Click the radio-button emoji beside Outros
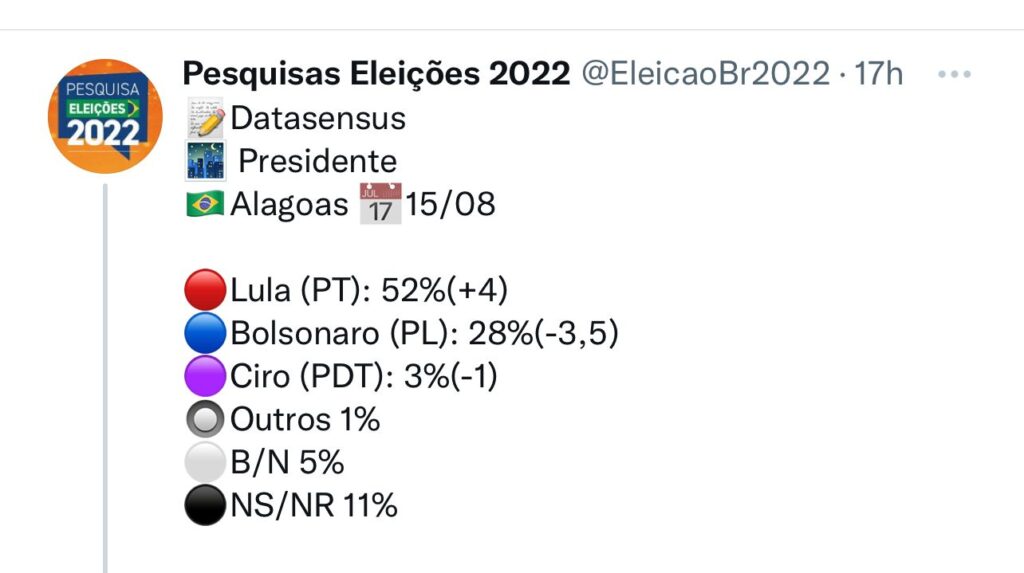 [x=205, y=420]
